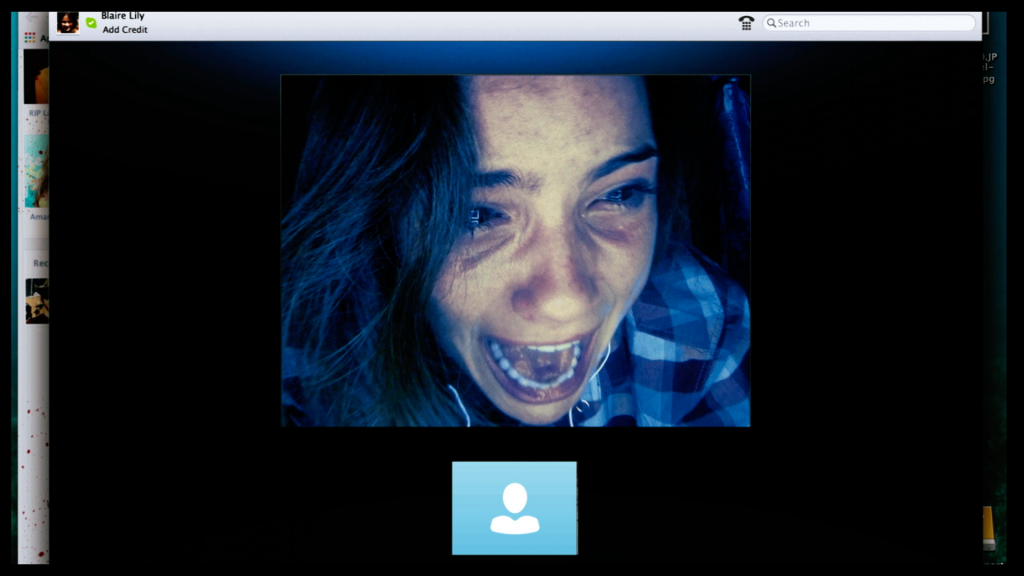Screen dimensions: 1024x576
Task: Select the JPG file on desktop
Action: [x=989, y=68]
